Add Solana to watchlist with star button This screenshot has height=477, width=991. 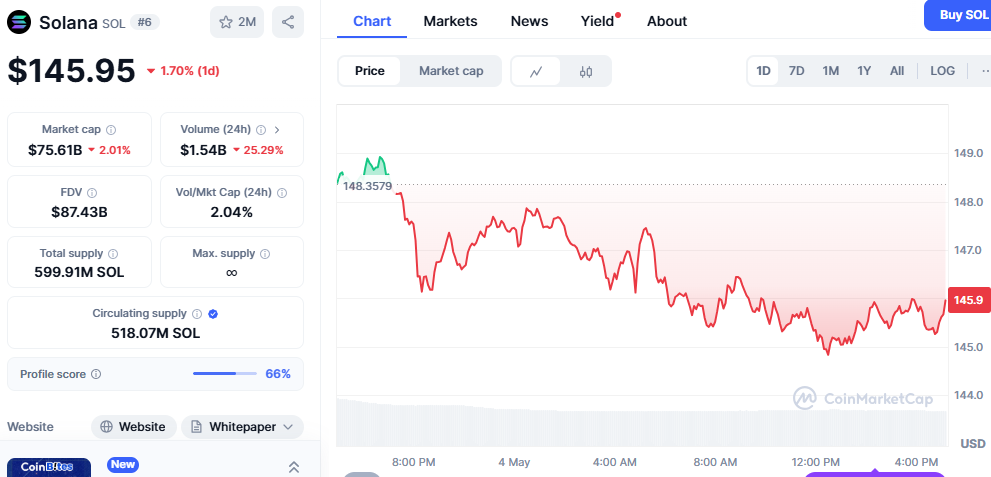point(237,22)
